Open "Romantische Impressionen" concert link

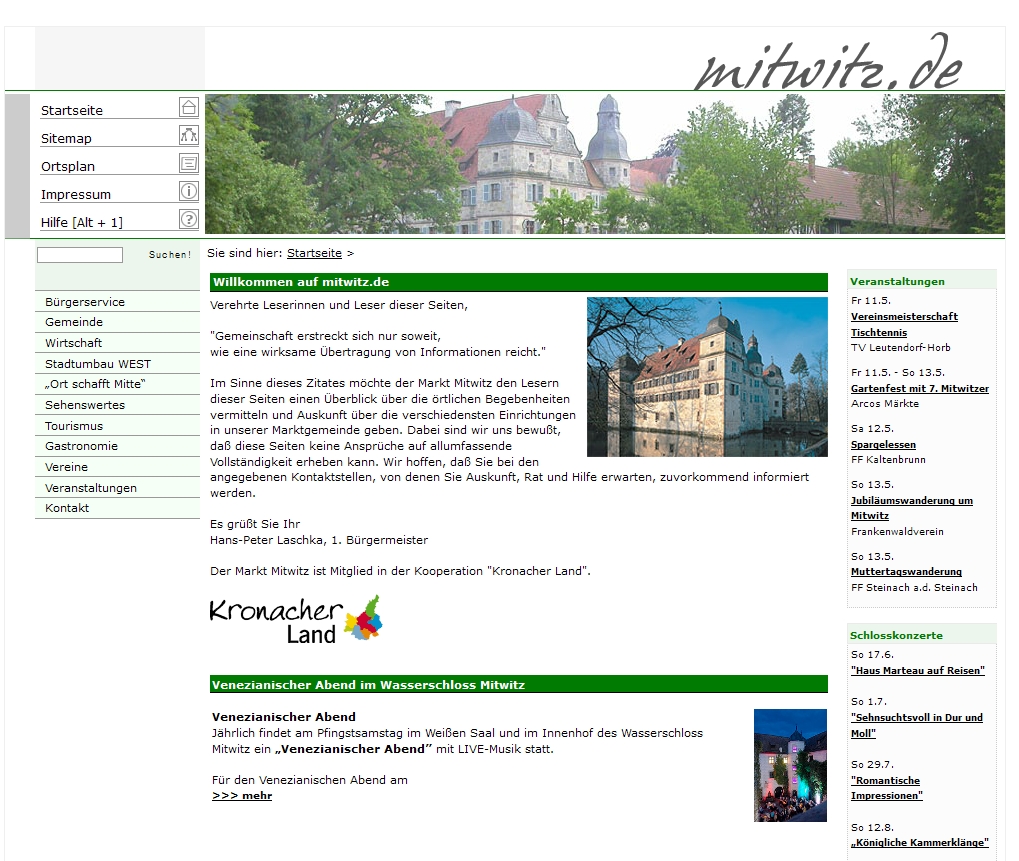(x=886, y=788)
